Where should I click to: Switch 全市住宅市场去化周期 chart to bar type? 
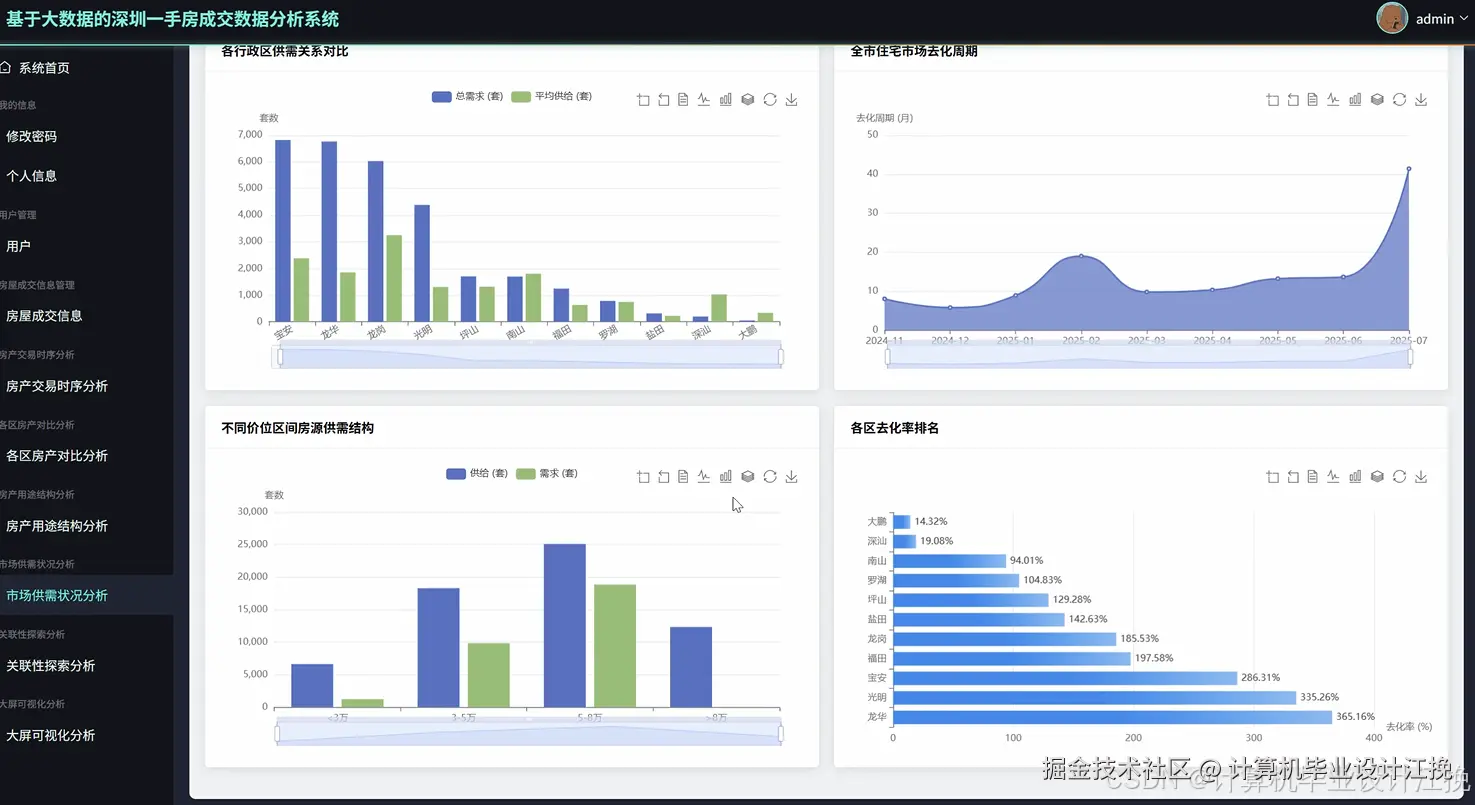pyautogui.click(x=1355, y=100)
